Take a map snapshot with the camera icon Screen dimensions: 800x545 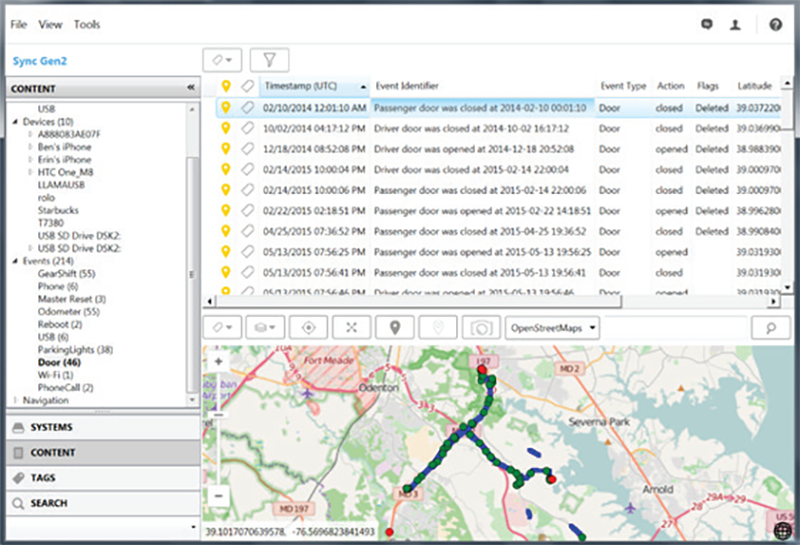(481, 327)
